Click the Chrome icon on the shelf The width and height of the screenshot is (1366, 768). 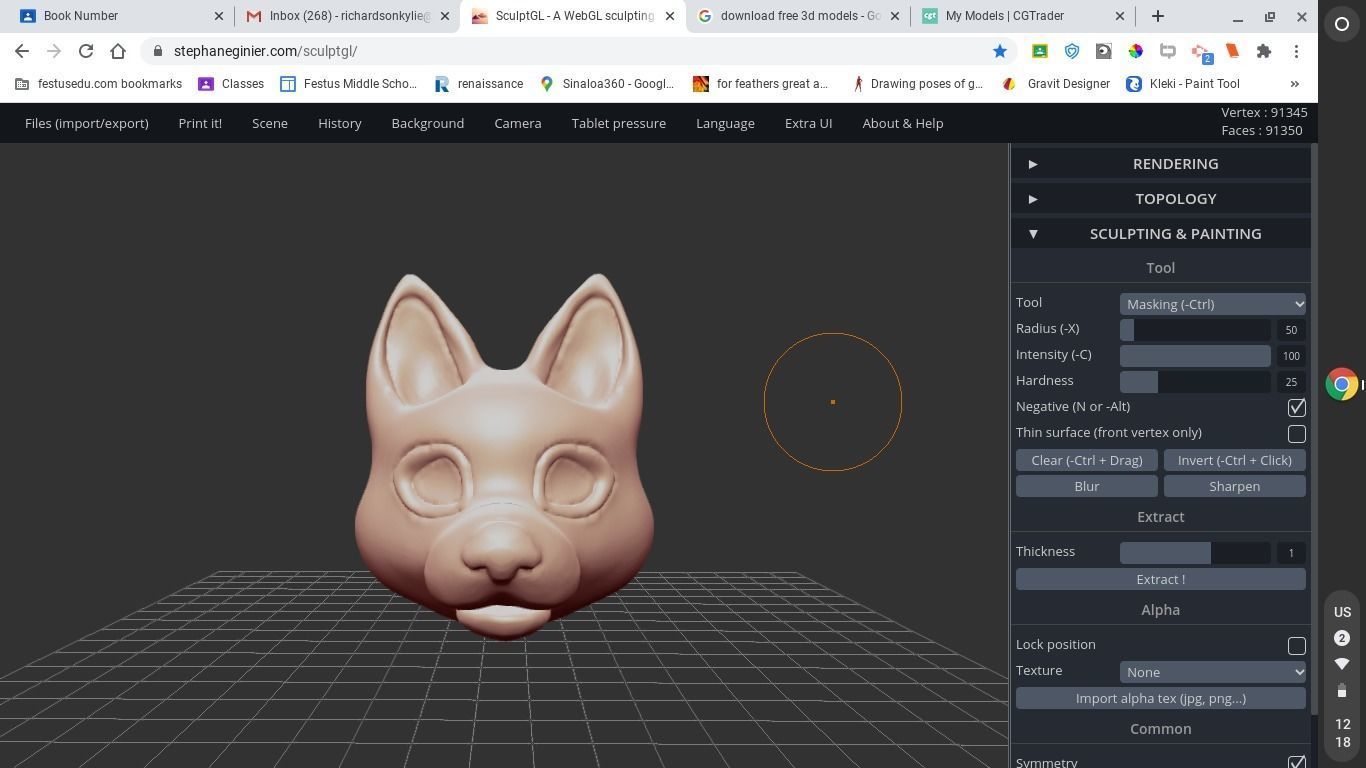coord(1342,384)
